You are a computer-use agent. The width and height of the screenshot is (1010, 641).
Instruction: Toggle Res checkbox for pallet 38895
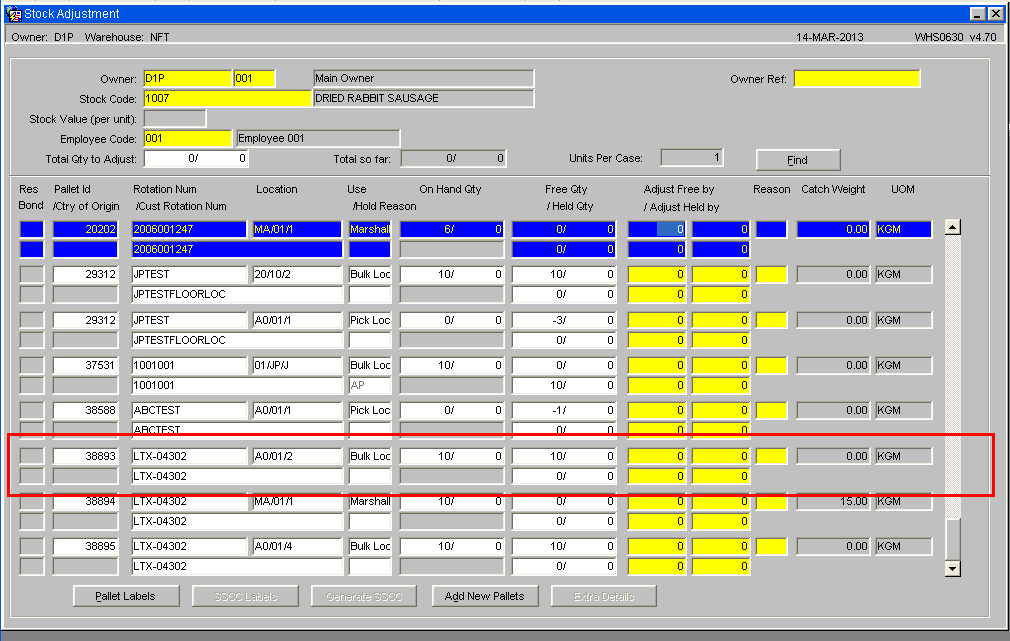tap(32, 546)
